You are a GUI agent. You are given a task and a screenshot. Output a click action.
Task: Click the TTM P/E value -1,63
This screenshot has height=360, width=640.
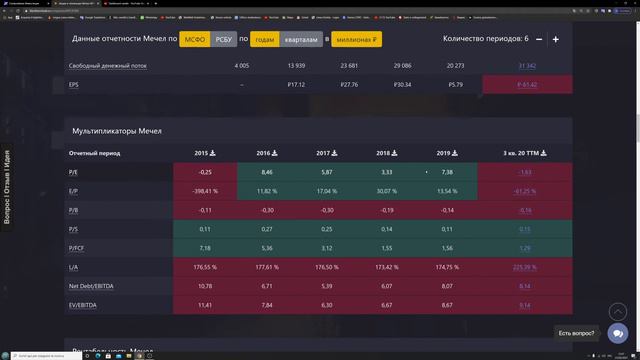click(524, 172)
